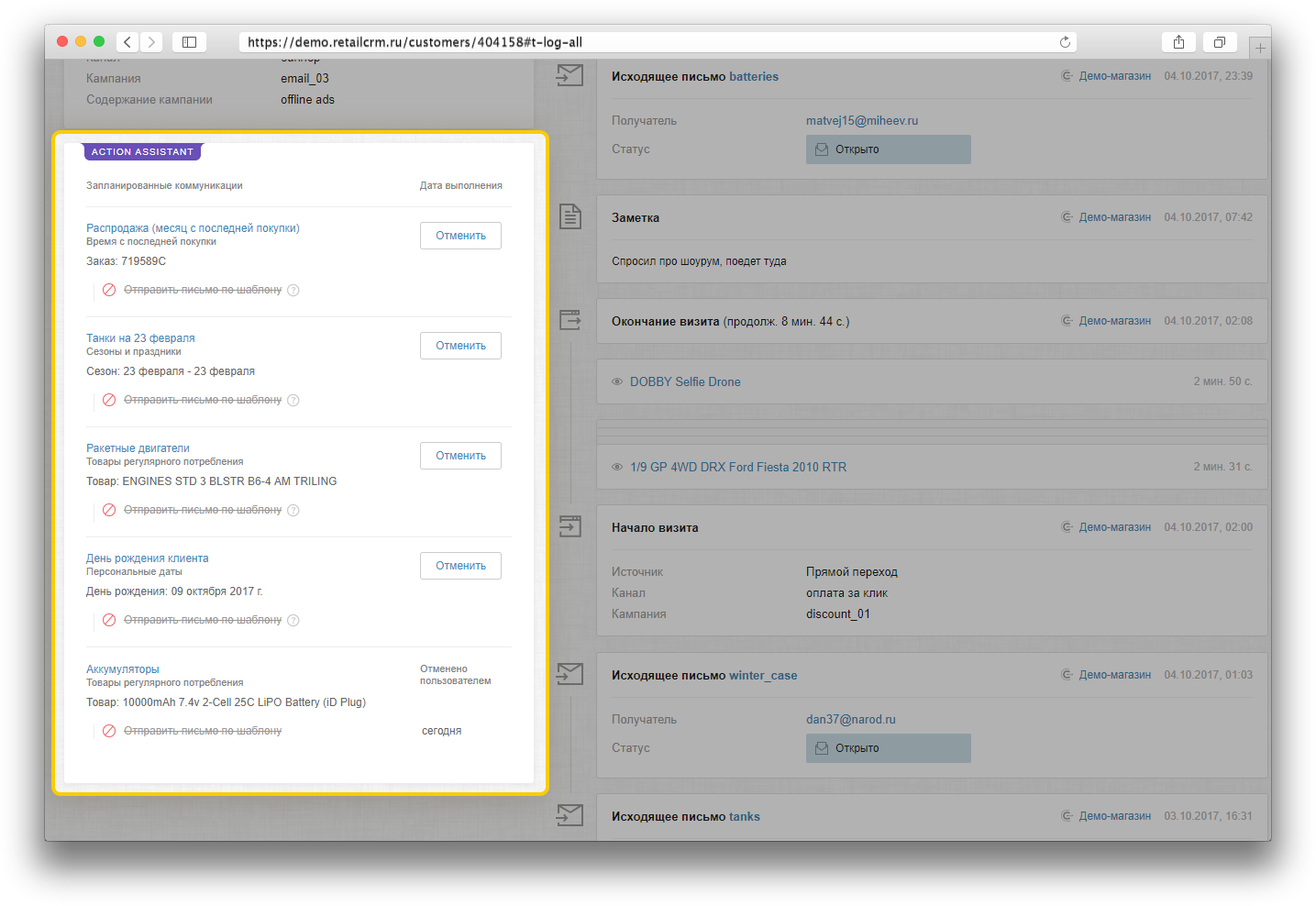Click the visit end icon beside Окончание визита
This screenshot has width=1316, height=906.
click(570, 320)
